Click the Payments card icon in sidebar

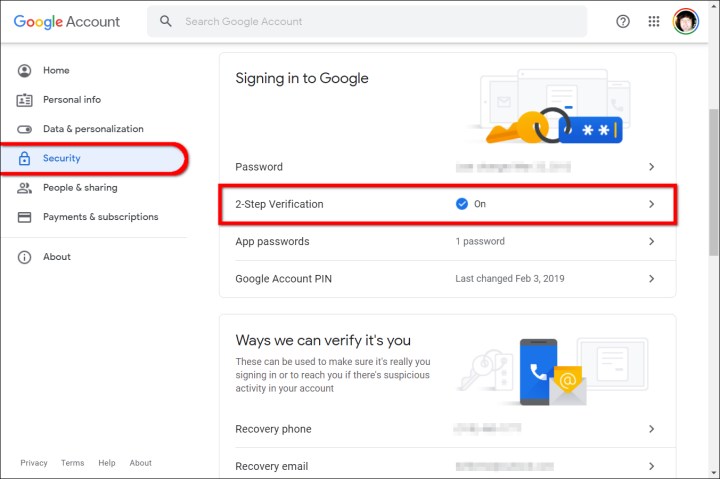[x=24, y=217]
